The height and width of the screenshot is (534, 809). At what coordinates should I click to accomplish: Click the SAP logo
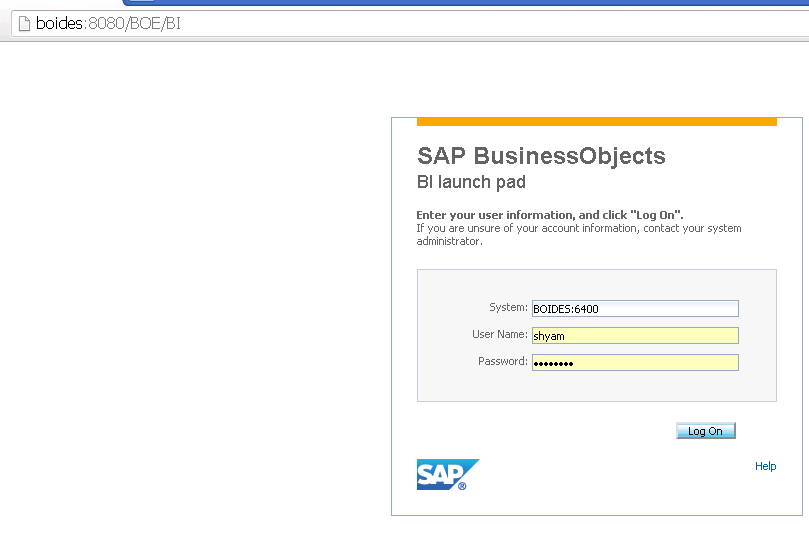coord(447,474)
